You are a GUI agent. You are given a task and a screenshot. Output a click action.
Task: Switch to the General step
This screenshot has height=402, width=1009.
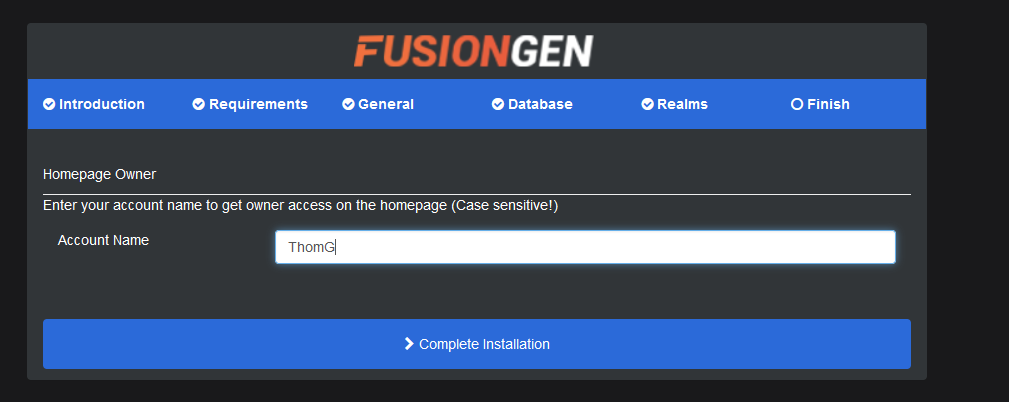386,104
